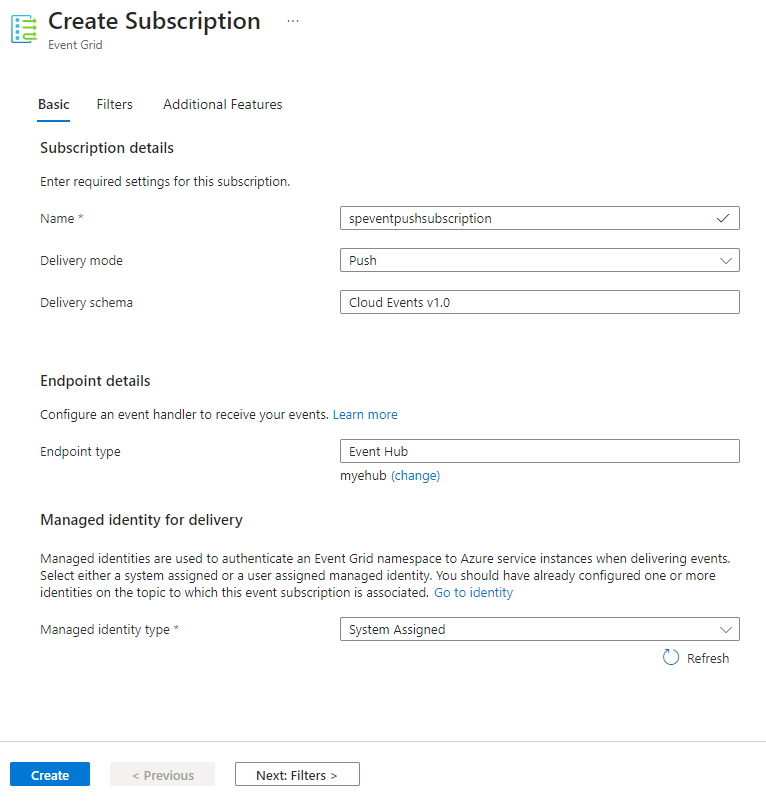Switch to the Filters tab
The width and height of the screenshot is (766, 811).
tap(115, 104)
